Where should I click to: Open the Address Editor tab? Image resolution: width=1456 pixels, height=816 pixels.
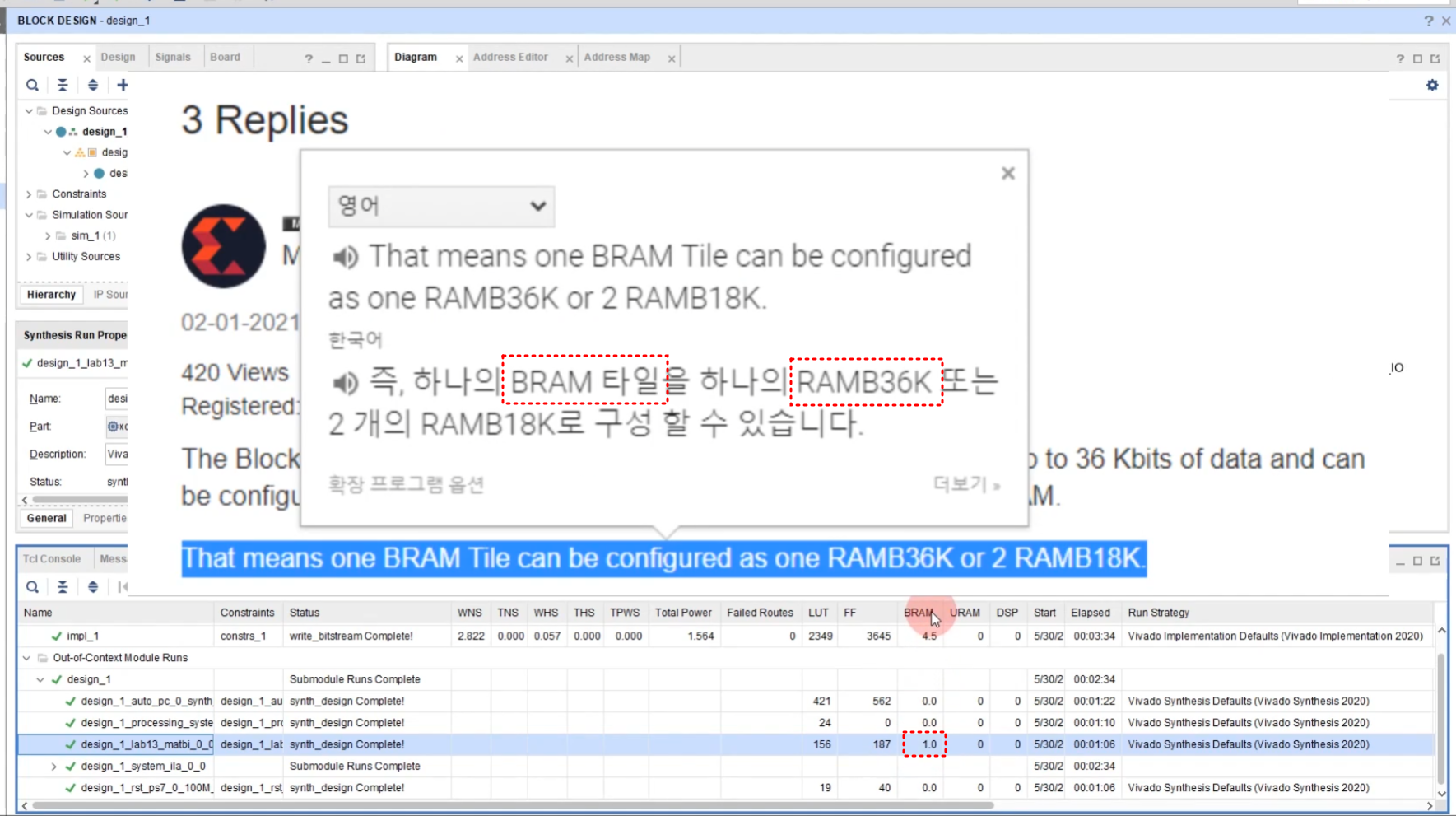tap(510, 57)
